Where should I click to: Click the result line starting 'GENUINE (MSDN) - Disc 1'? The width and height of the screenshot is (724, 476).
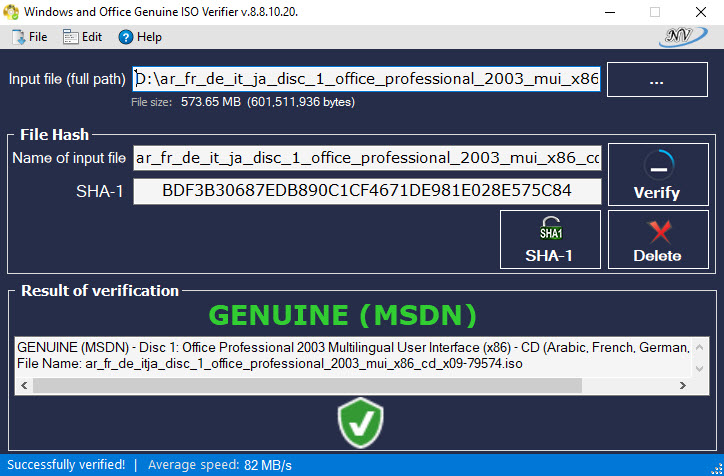click(353, 347)
